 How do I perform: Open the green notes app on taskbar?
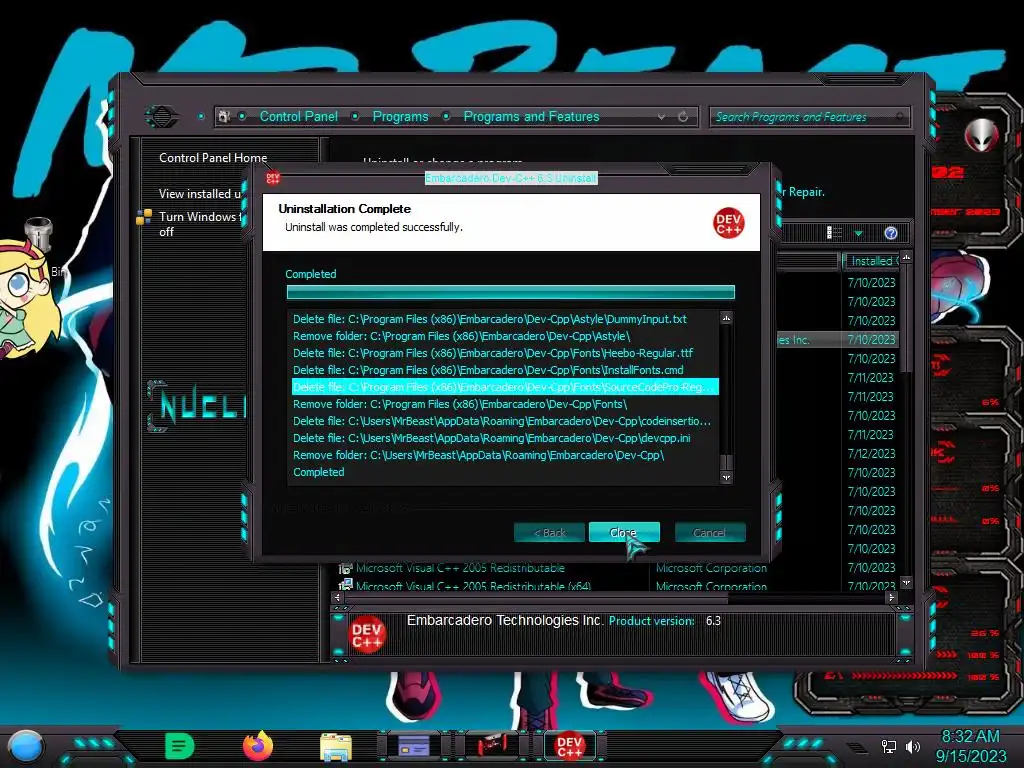point(180,746)
